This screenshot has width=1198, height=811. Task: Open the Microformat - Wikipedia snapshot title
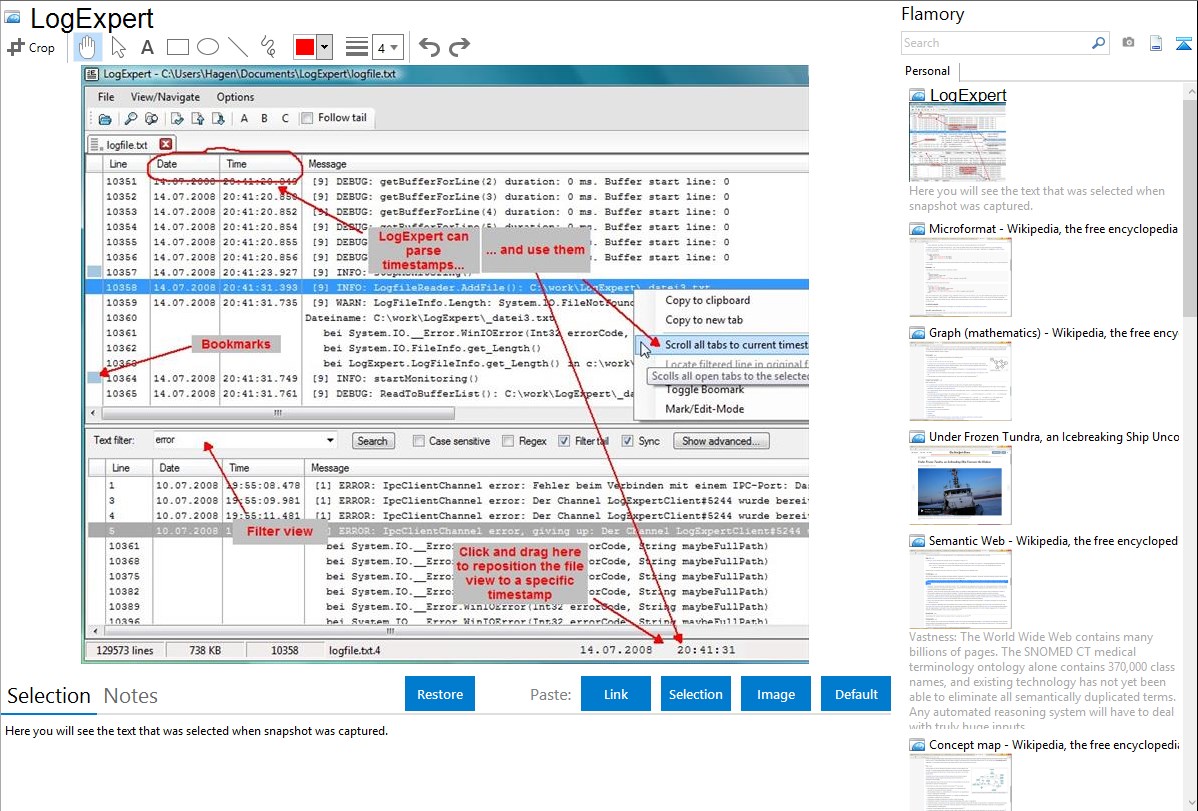coord(1053,229)
